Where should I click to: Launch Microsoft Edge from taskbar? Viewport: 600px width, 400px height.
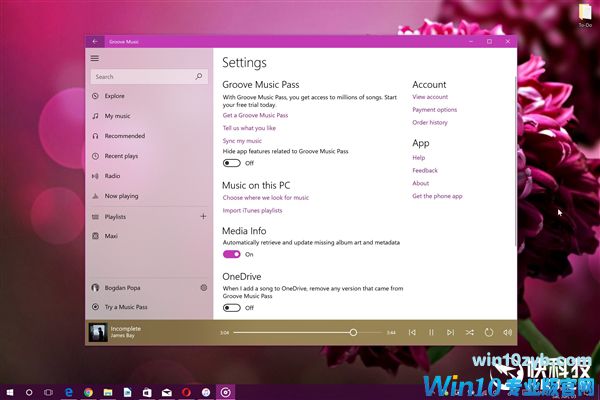click(x=69, y=392)
